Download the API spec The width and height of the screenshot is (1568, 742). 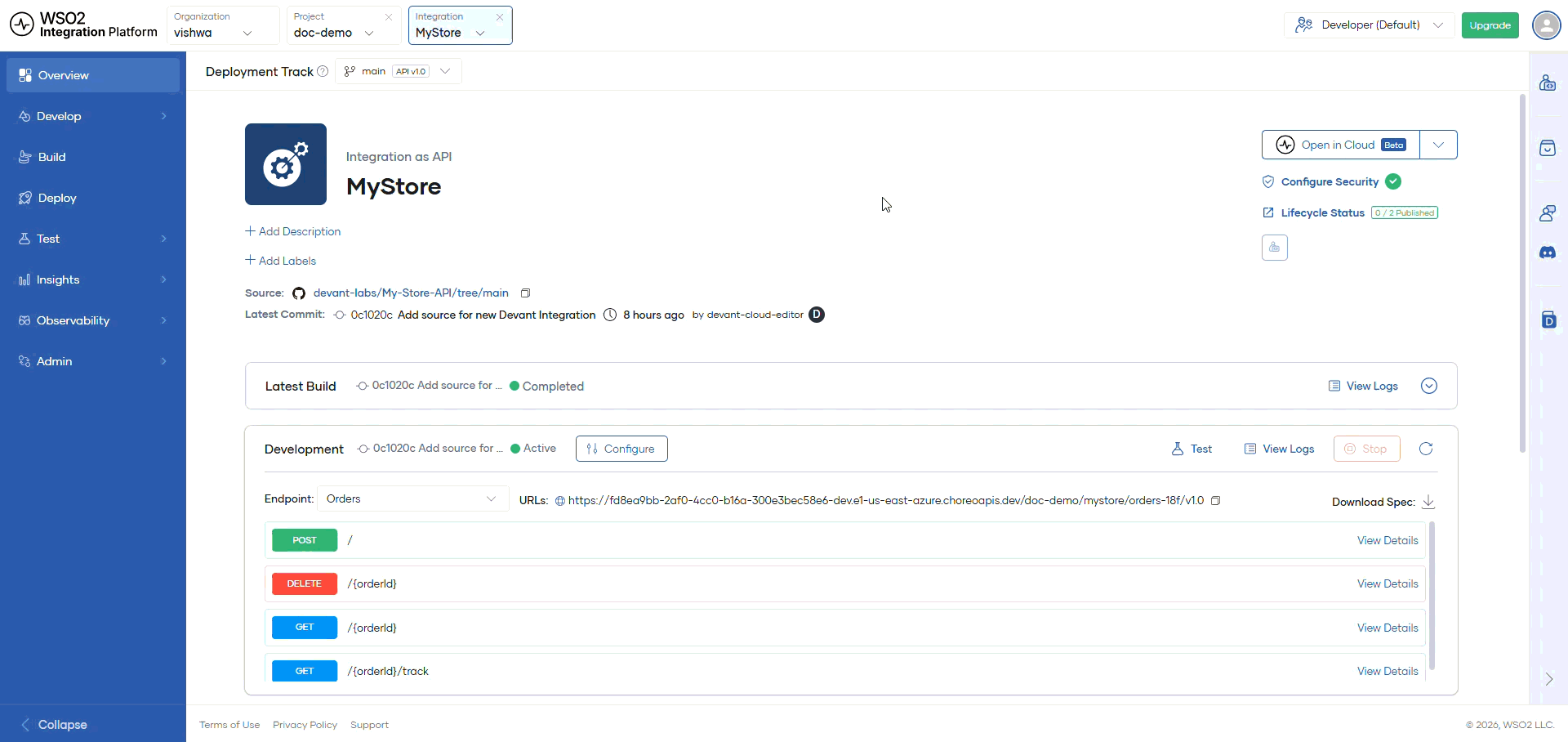pyautogui.click(x=1428, y=501)
